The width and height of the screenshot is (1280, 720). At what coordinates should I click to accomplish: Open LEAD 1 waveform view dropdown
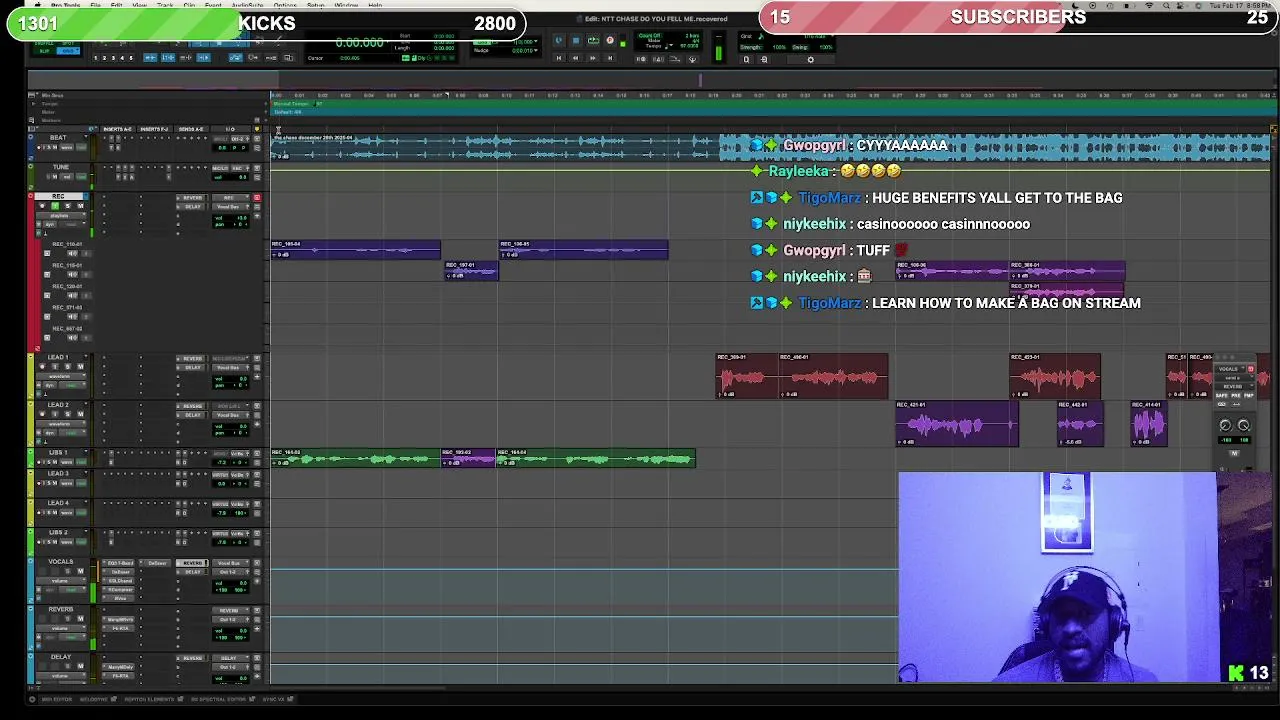(60, 376)
